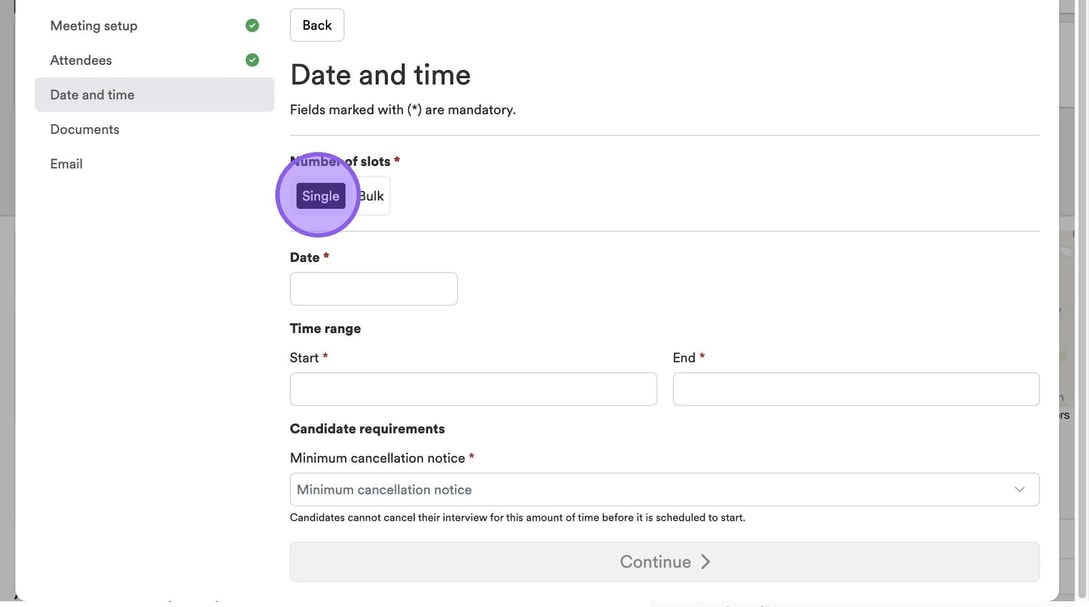Select the Single slot option

click(x=320, y=196)
